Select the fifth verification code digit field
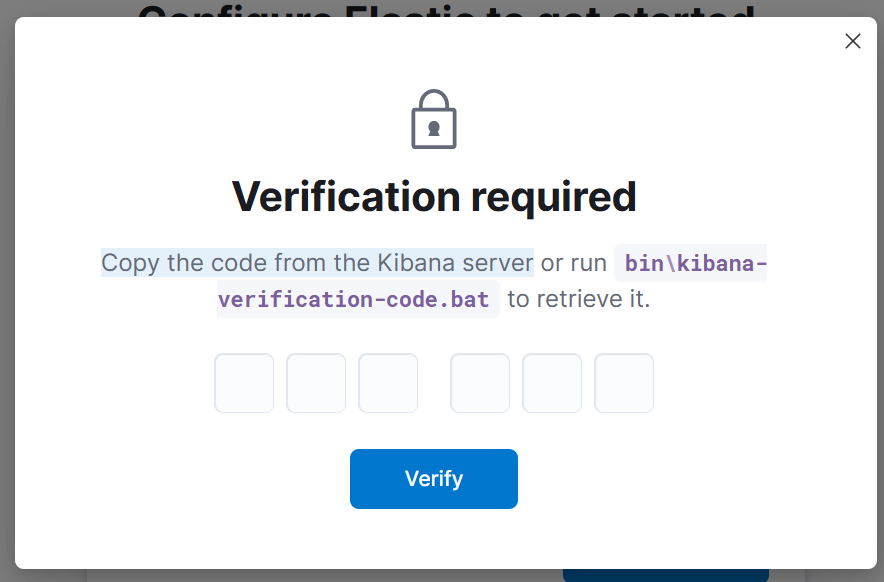The image size is (884, 582). click(552, 383)
